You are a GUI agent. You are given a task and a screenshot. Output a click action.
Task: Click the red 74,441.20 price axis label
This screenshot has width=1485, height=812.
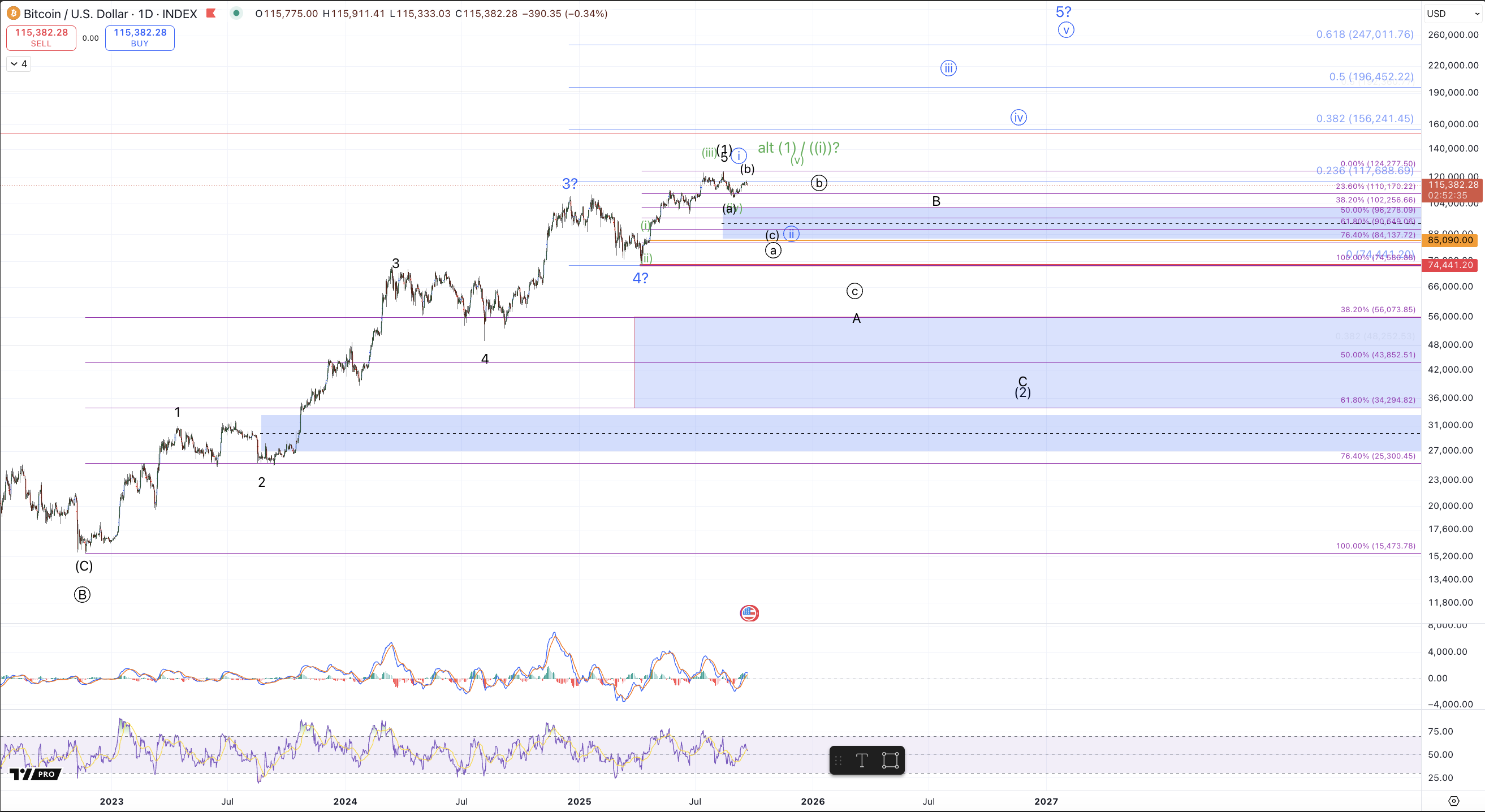tap(1449, 265)
